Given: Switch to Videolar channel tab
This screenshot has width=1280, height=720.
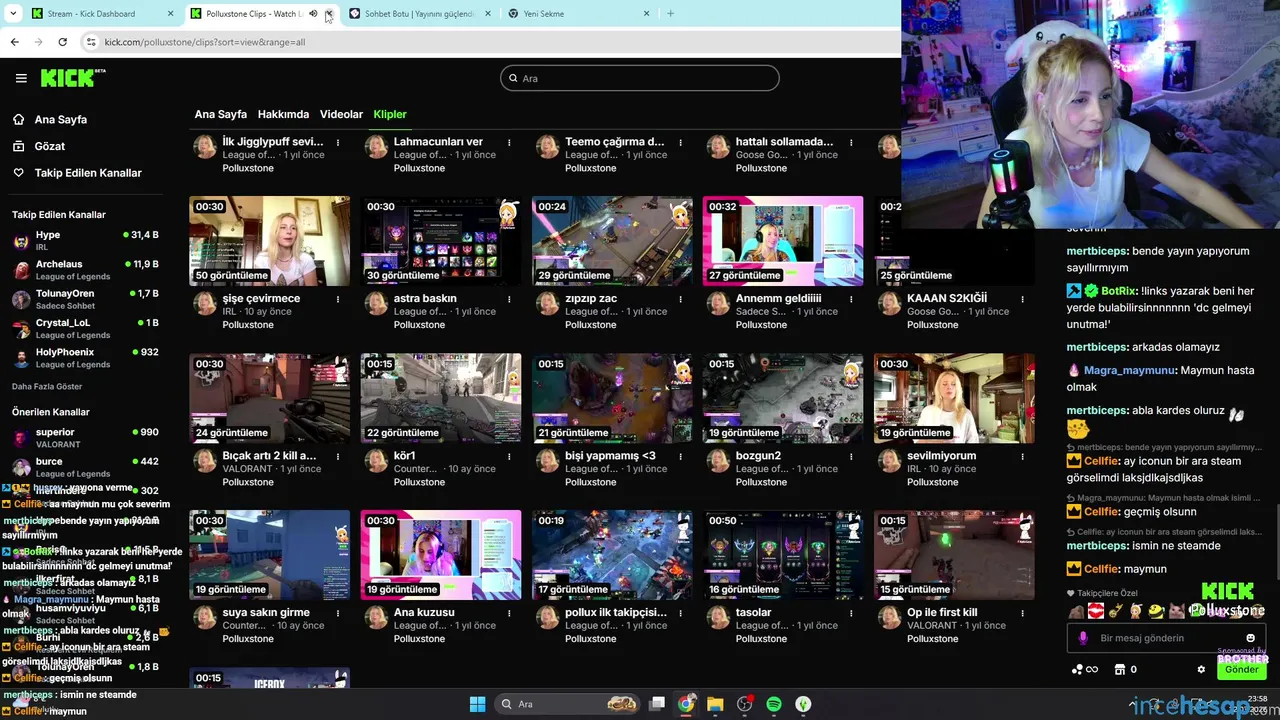Looking at the screenshot, I should tap(341, 114).
